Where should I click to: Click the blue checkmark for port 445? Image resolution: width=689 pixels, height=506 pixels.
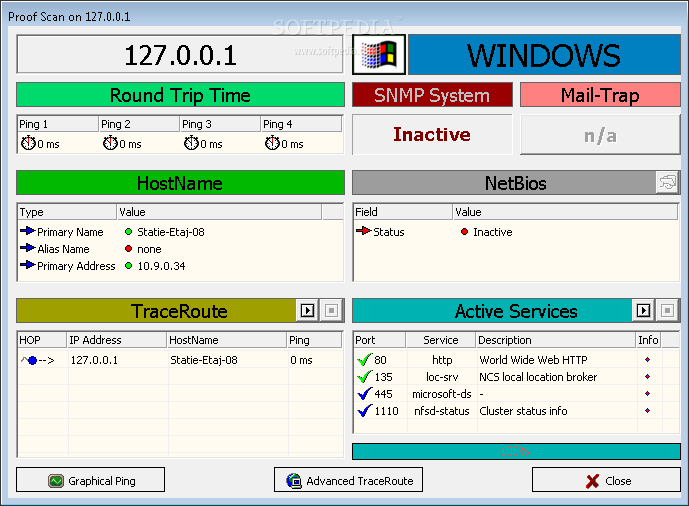coord(365,394)
